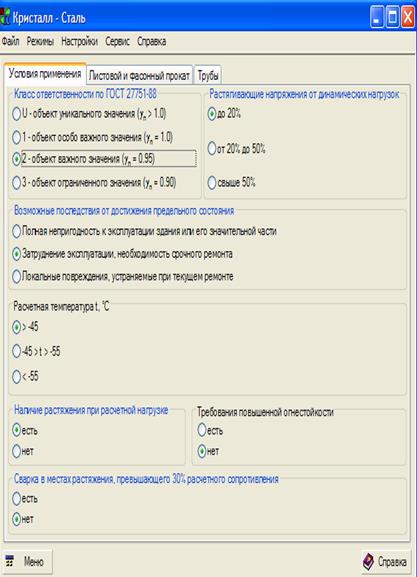This screenshot has width=417, height=577.
Task: Choose от 20% до 50% dynamic load
Action: tap(212, 148)
